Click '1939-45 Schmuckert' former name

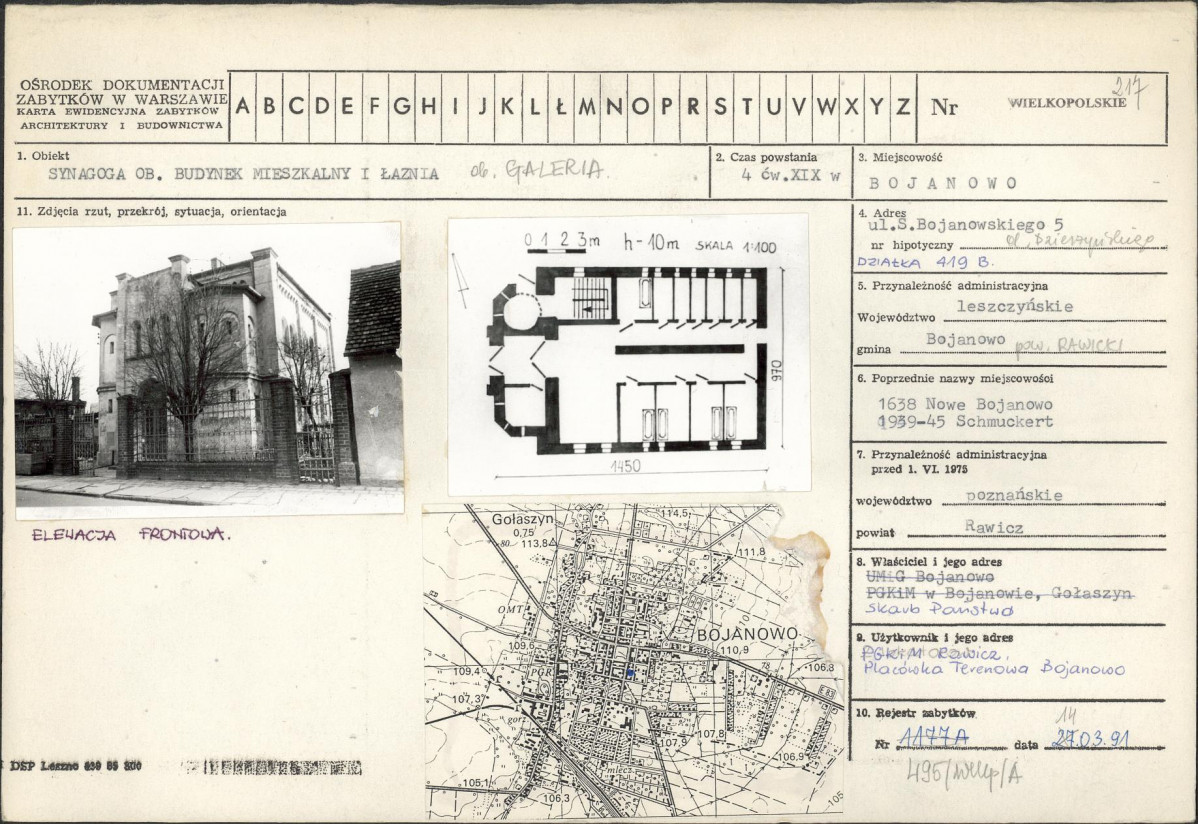965,421
